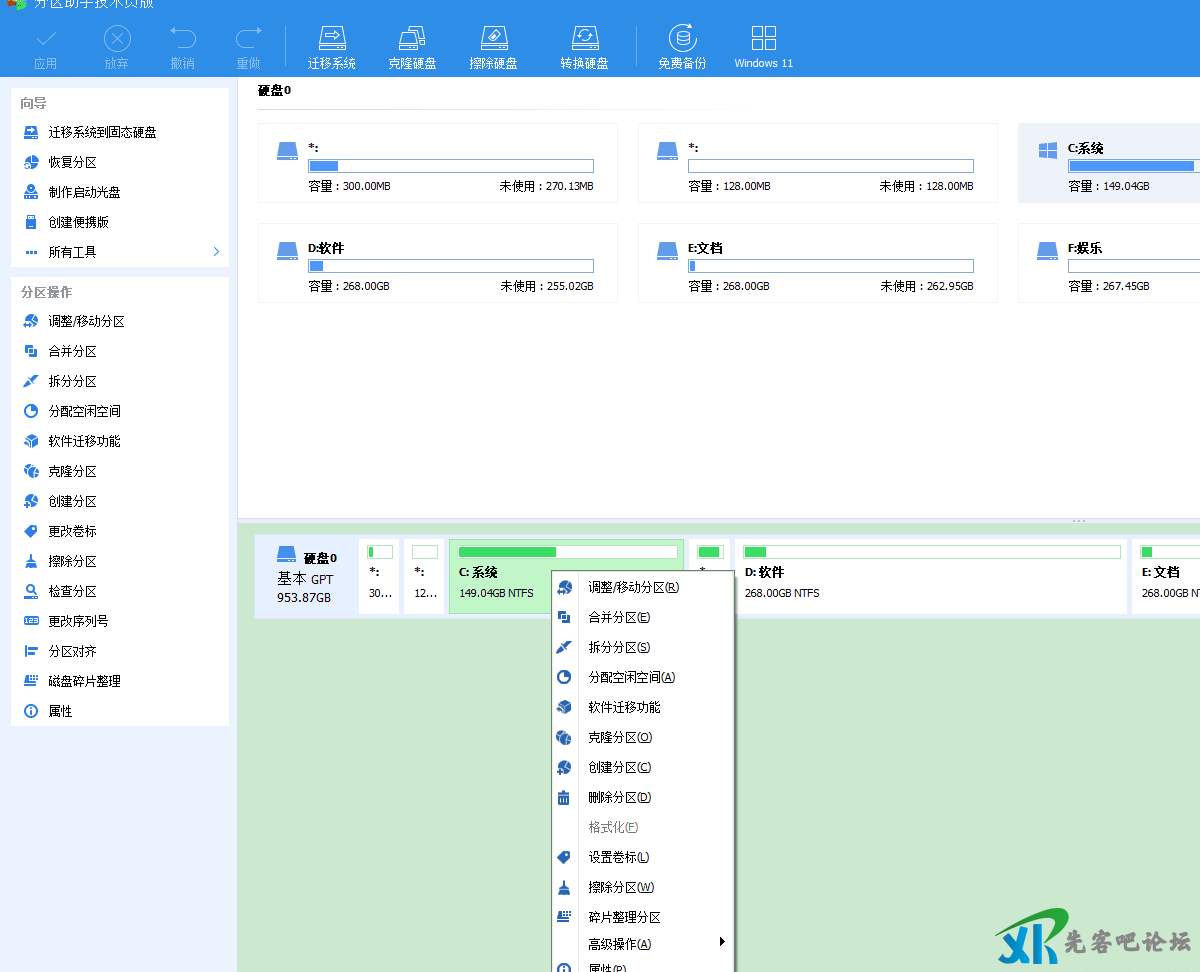Click the Windows 11 toolbar icon

coord(763,39)
